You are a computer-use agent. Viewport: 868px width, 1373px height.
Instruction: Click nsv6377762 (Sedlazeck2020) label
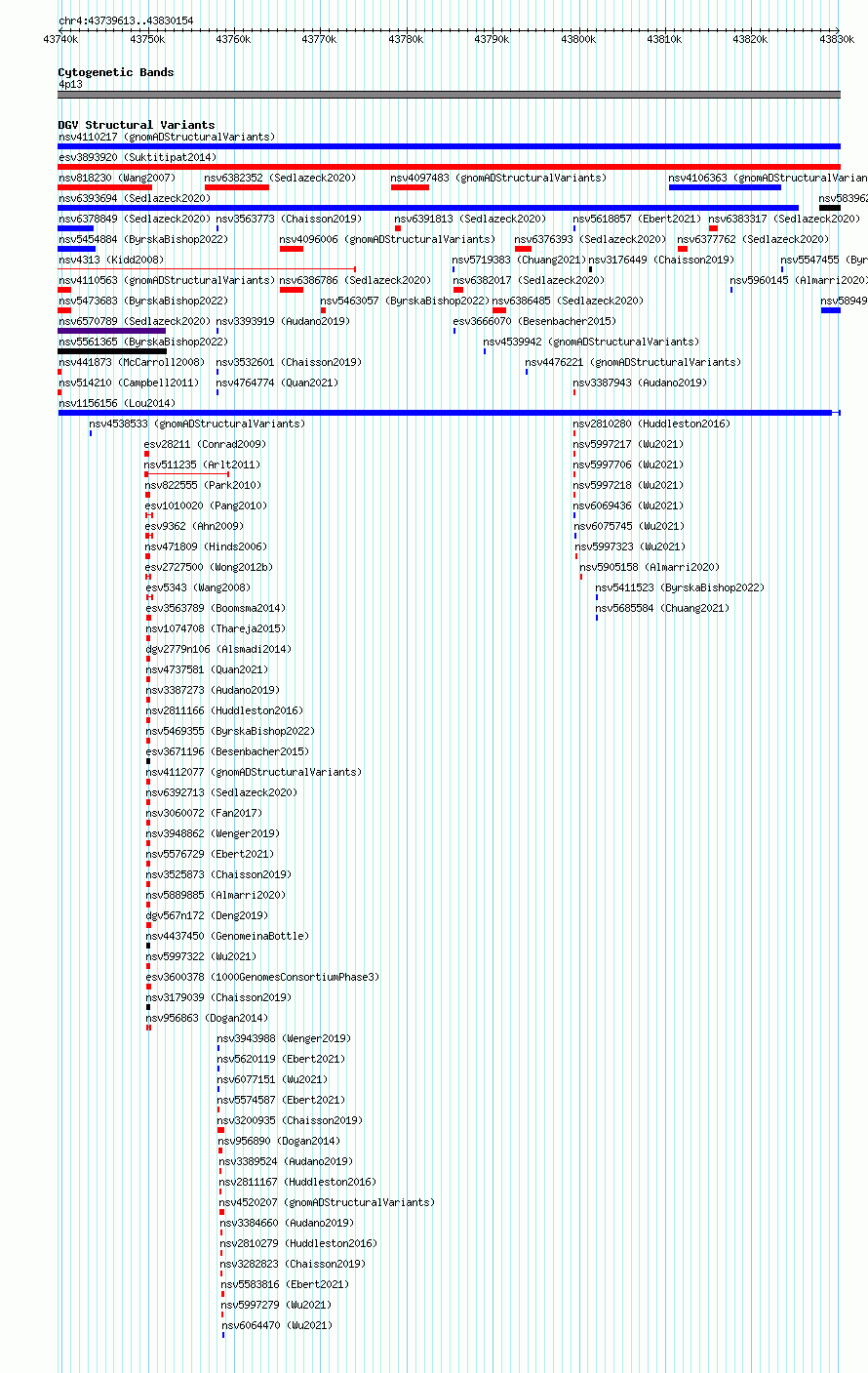pyautogui.click(x=753, y=239)
